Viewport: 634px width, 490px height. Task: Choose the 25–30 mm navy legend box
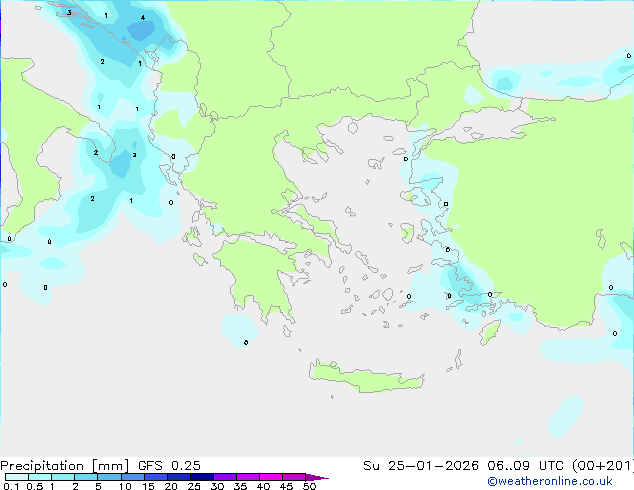201,477
